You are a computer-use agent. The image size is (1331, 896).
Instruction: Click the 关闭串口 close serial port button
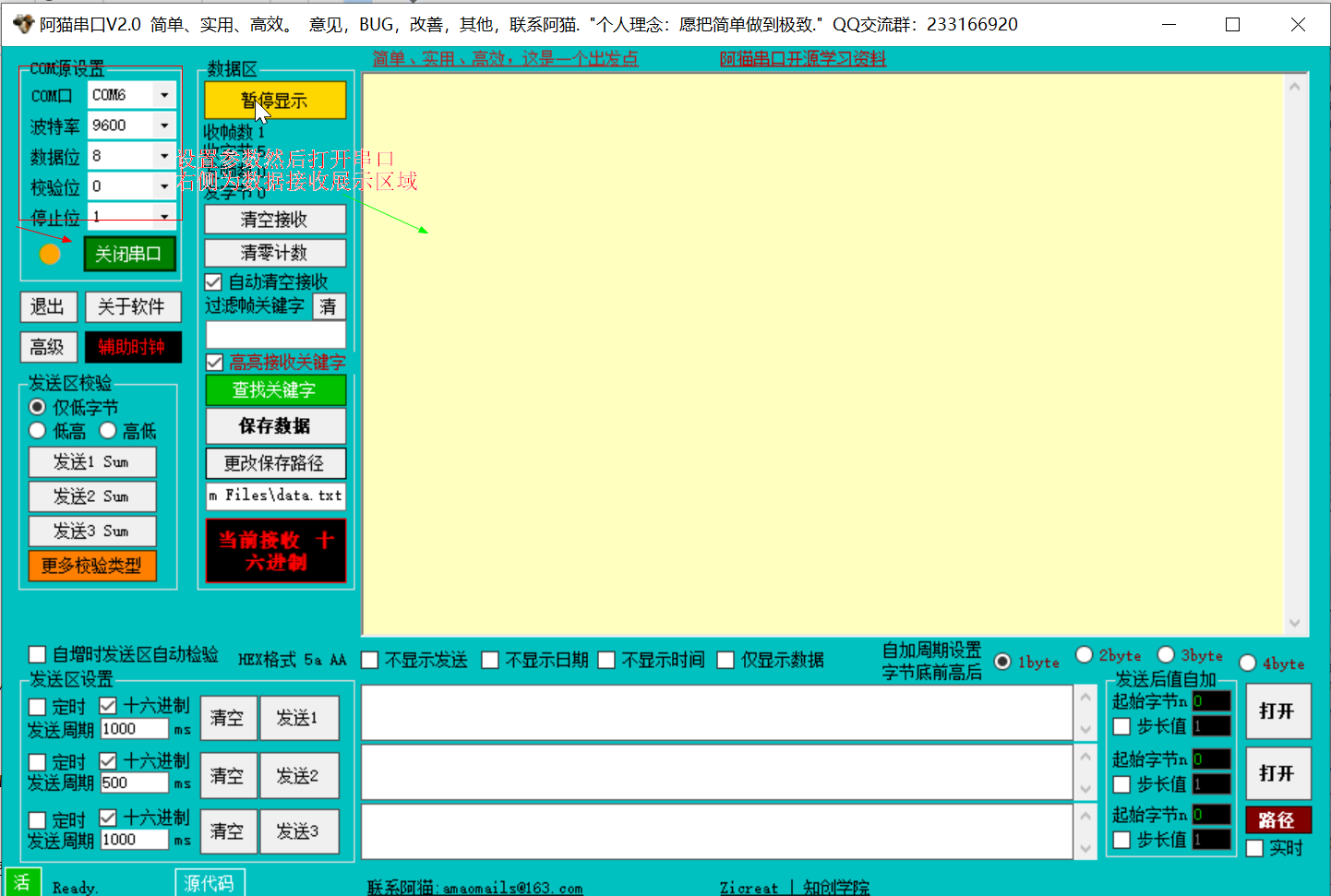point(129,255)
